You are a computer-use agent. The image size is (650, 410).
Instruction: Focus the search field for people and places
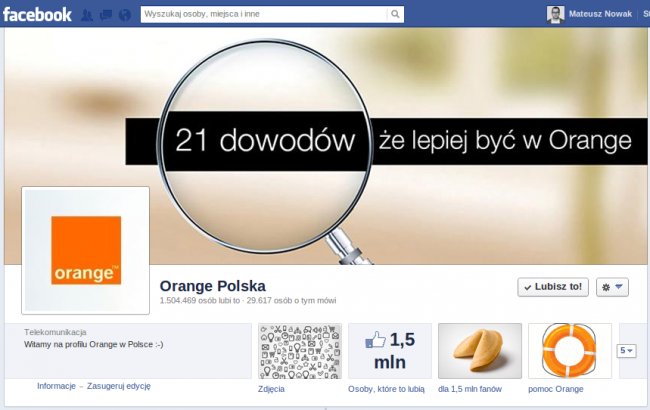tap(264, 15)
